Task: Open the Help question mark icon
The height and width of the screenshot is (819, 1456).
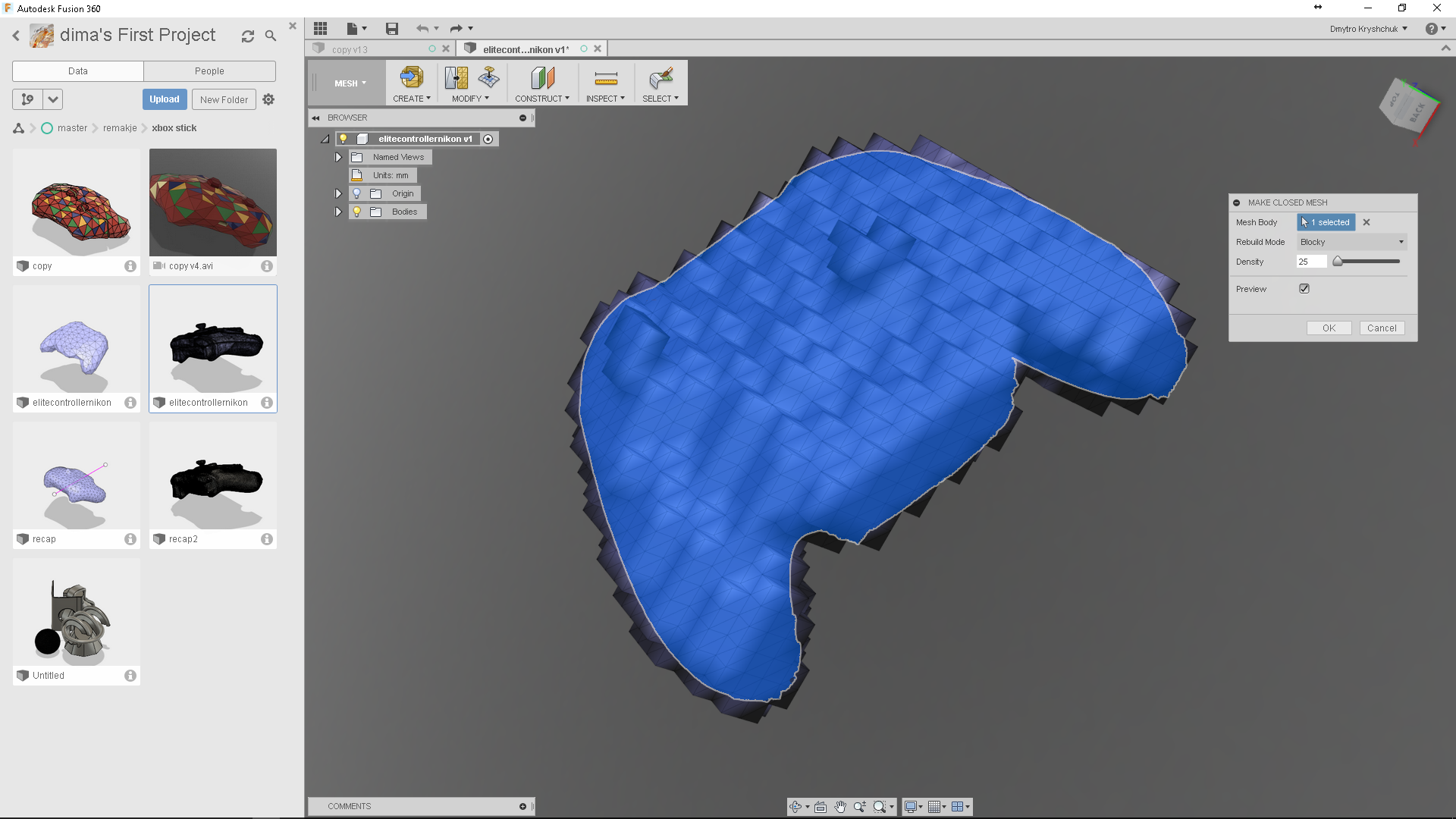Action: click(1431, 29)
